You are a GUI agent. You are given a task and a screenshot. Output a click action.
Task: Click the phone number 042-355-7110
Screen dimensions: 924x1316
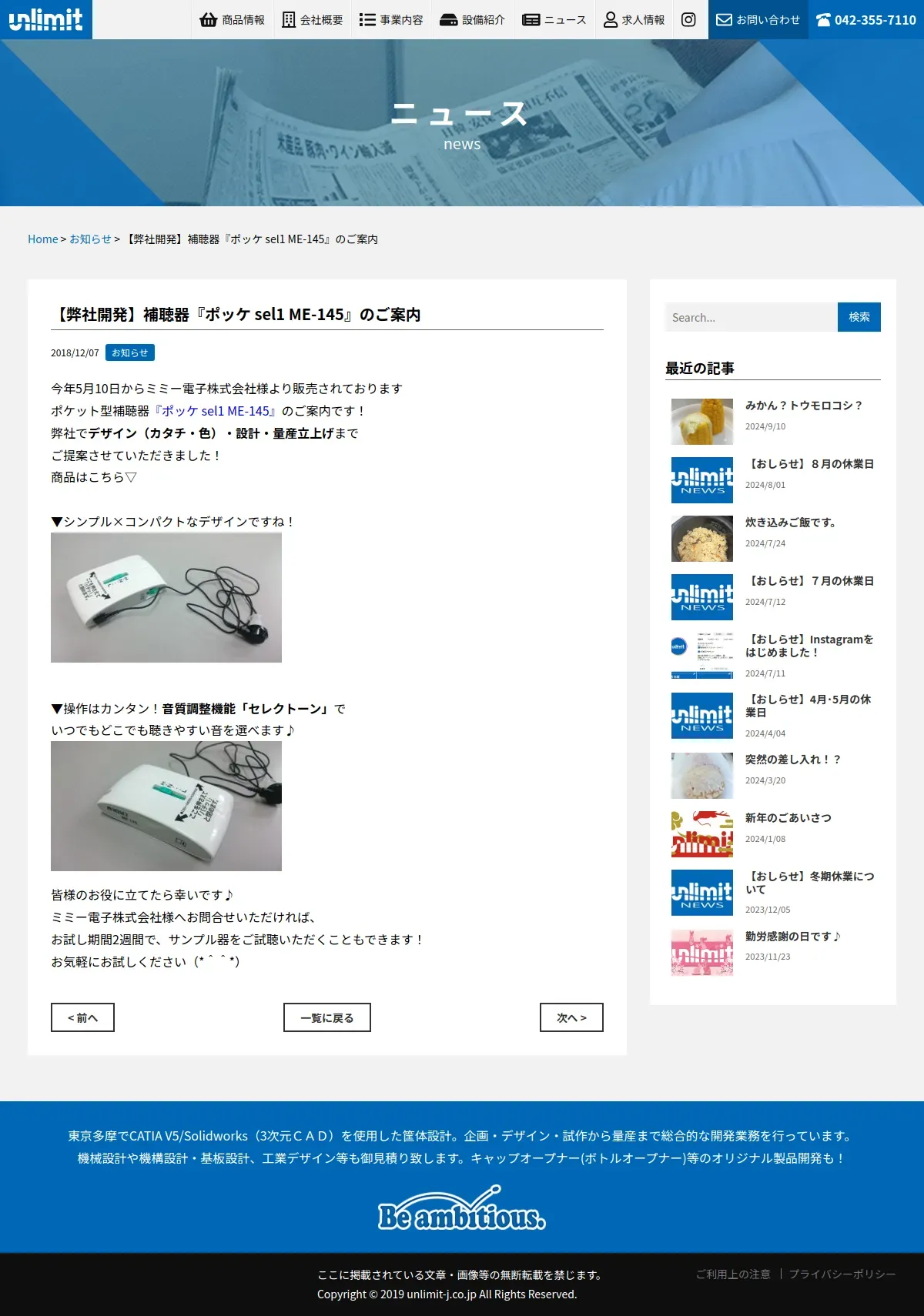(866, 19)
